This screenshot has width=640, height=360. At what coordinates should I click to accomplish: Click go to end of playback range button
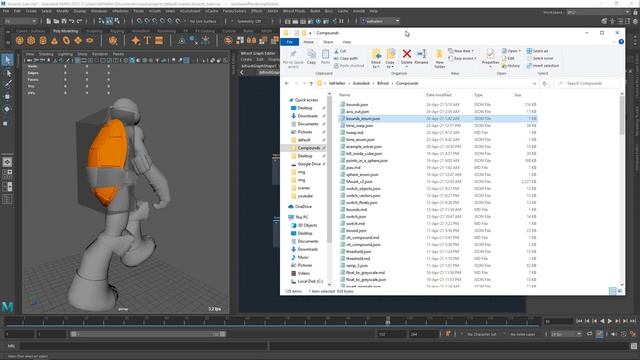(x=633, y=321)
